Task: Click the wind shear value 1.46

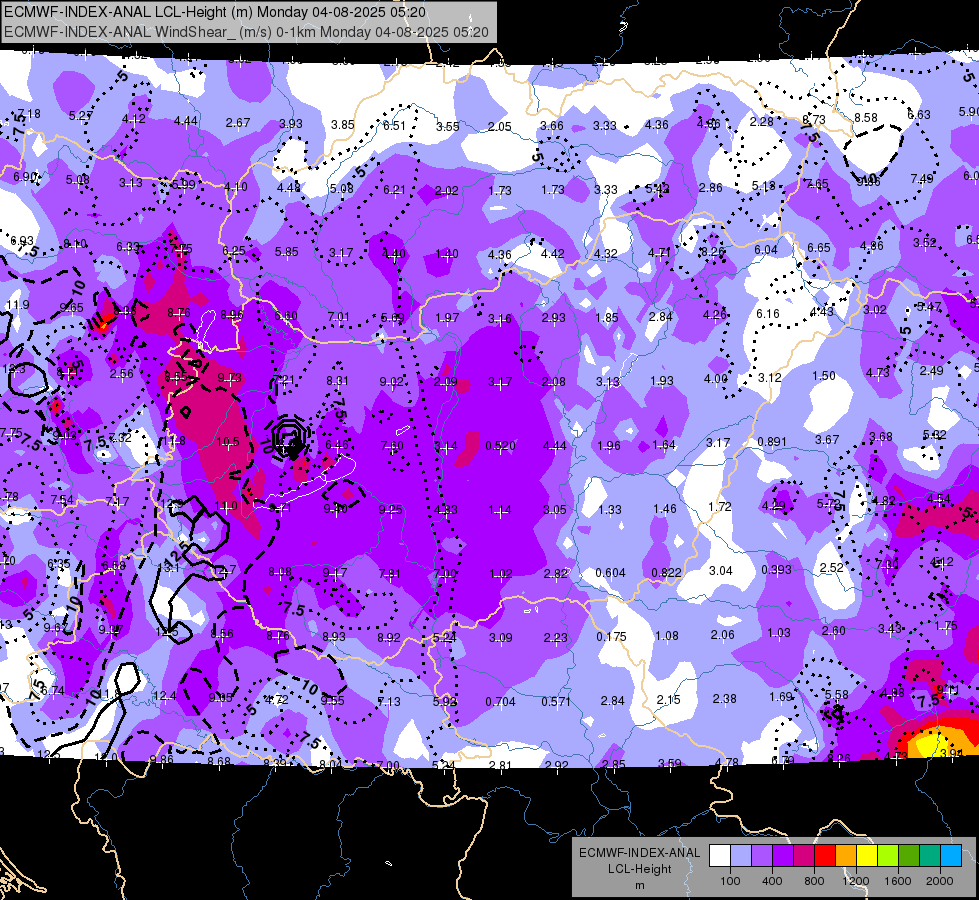Action: point(664,508)
